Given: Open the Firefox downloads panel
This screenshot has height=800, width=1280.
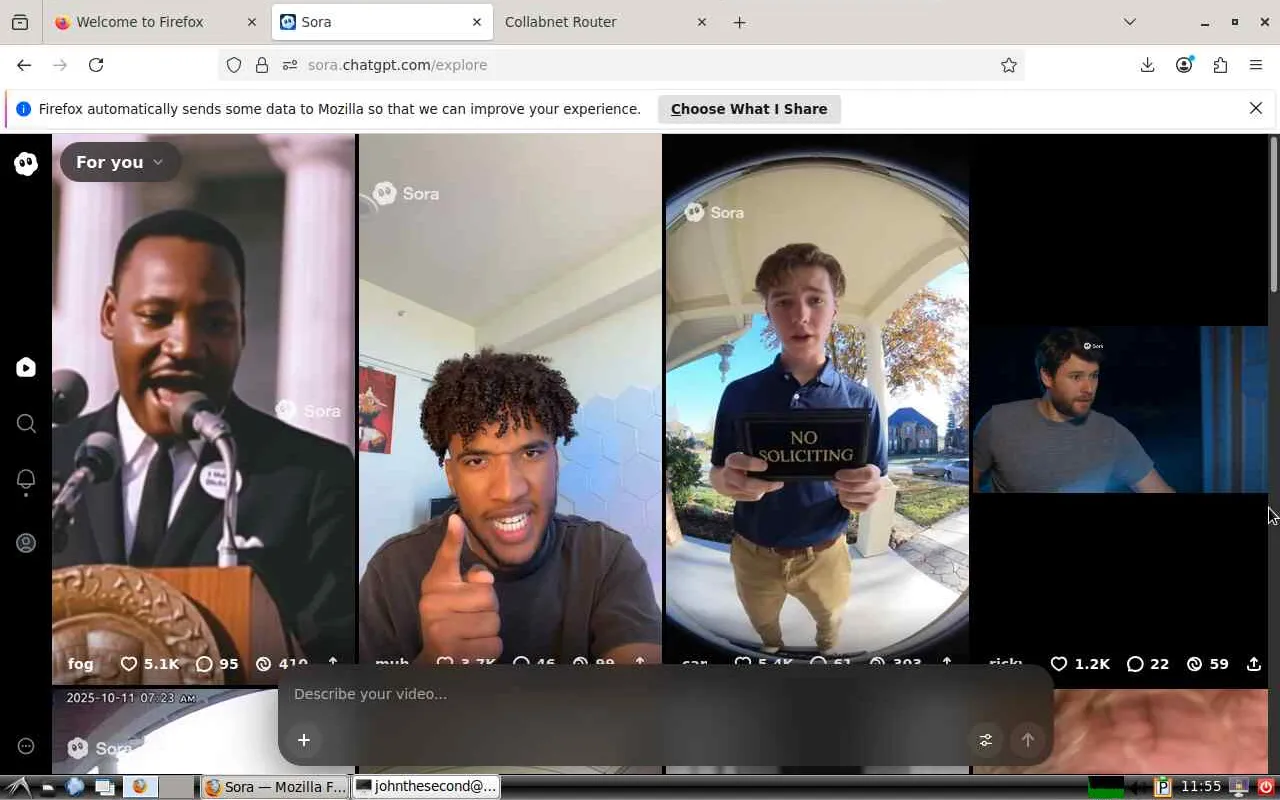Looking at the screenshot, I should tap(1148, 65).
